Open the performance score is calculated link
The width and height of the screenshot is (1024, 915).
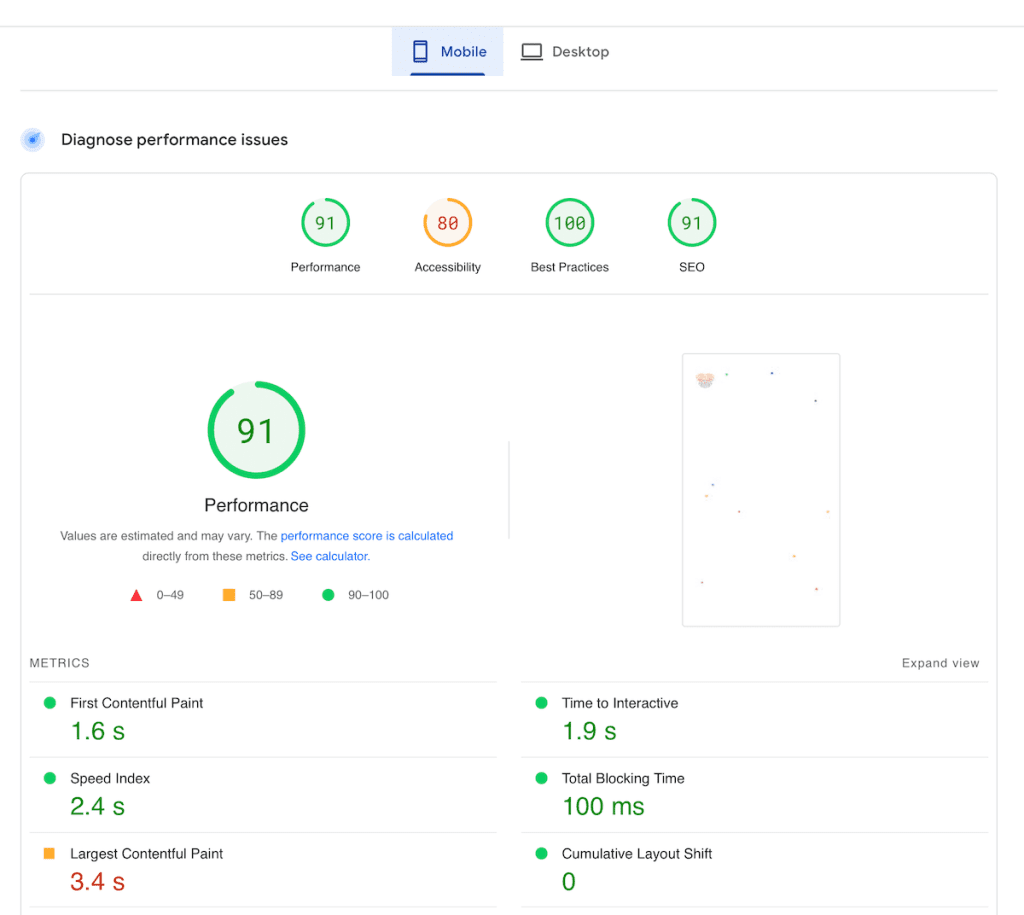pyautogui.click(x=366, y=536)
